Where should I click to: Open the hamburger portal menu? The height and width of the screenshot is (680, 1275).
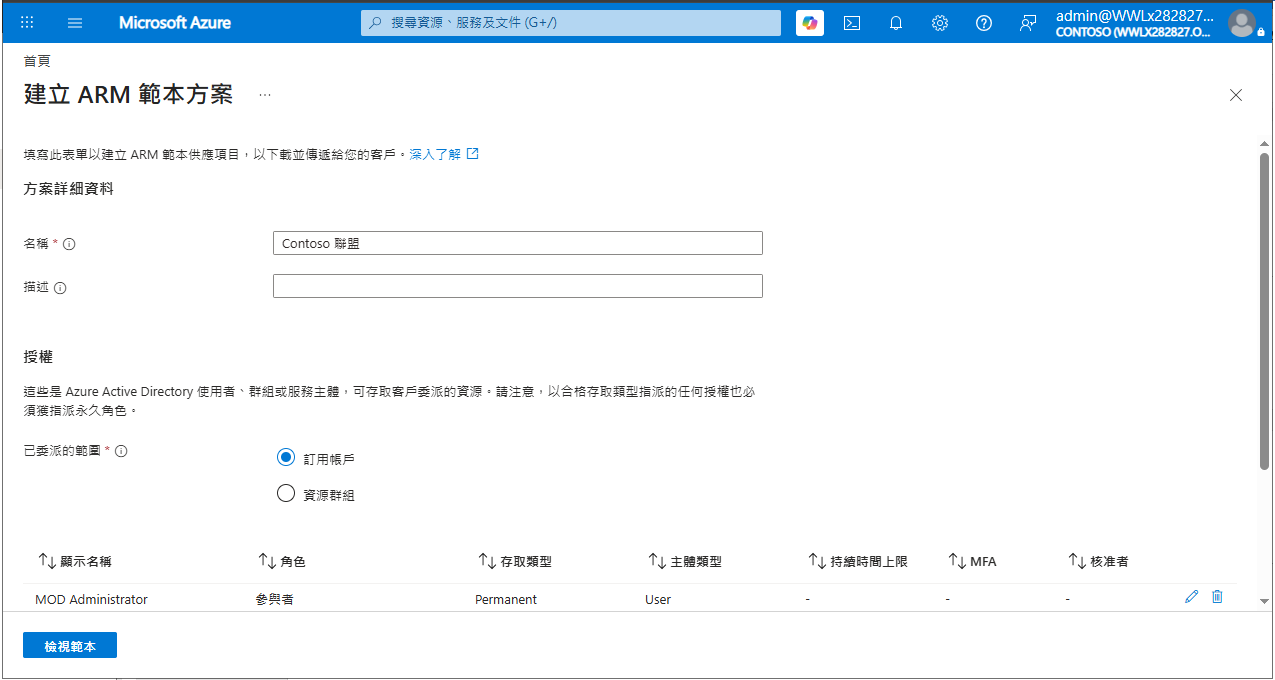point(75,22)
